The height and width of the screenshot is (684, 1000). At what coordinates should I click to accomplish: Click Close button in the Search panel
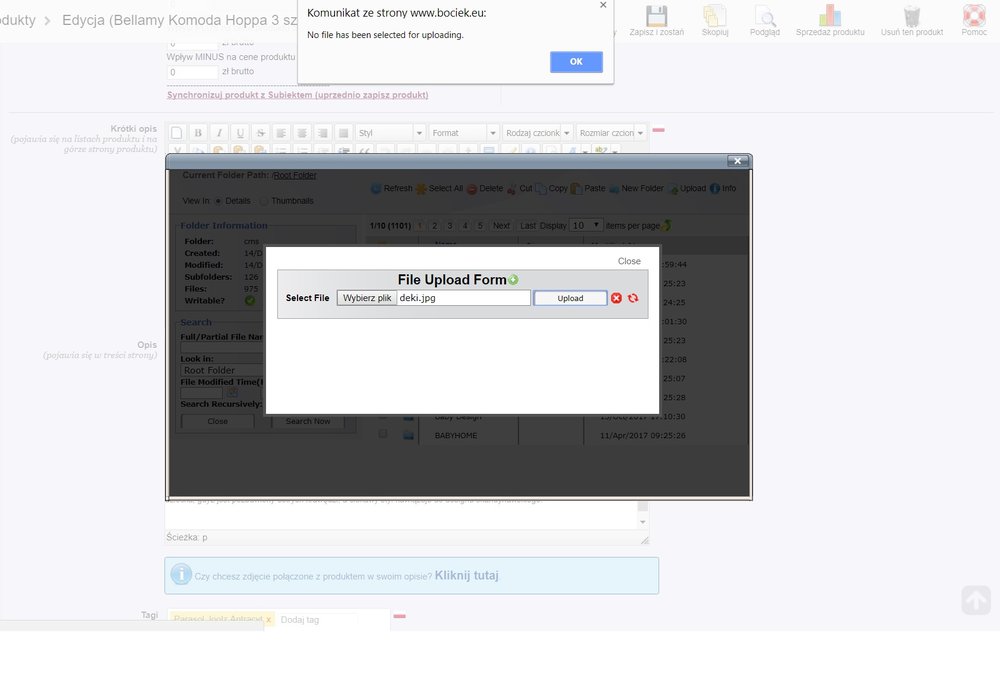click(217, 421)
